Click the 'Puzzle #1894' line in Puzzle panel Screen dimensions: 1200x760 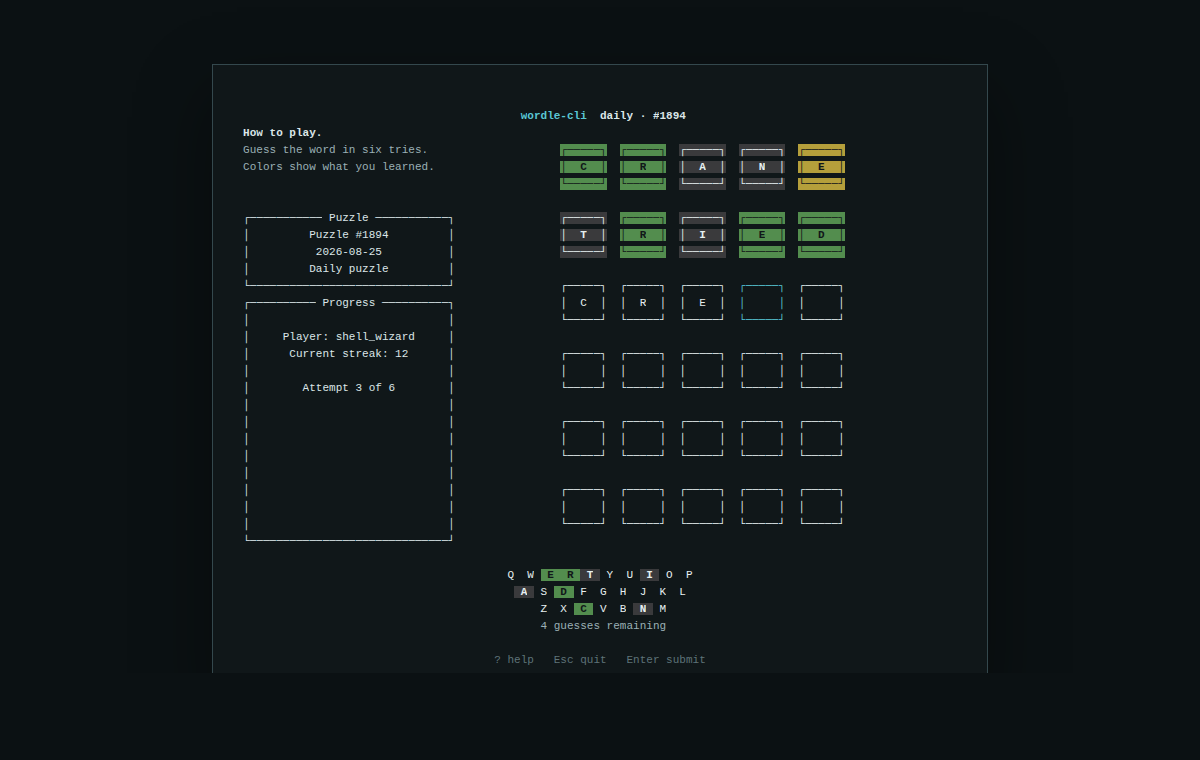coord(349,235)
